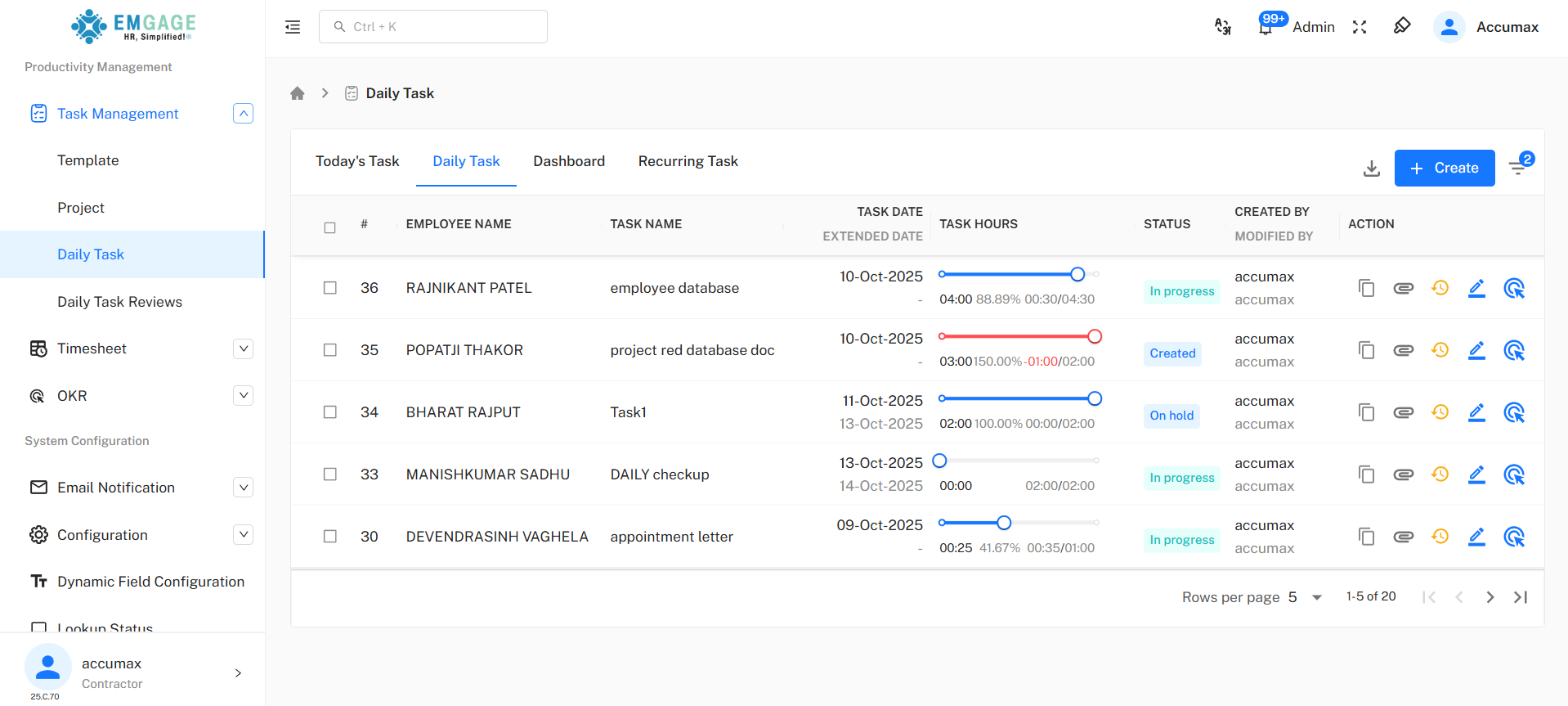
Task: Click copy icon for RAJNIKANT PATEL task
Action: (x=1366, y=288)
